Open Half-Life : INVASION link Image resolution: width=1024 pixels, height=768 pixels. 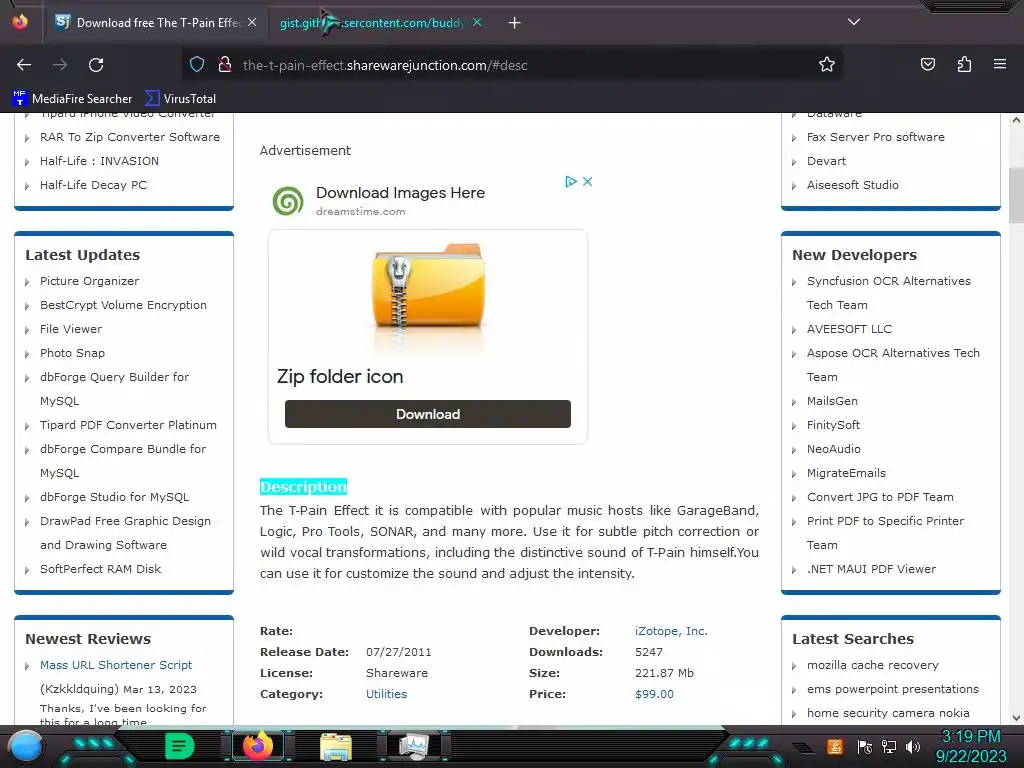[x=99, y=161]
